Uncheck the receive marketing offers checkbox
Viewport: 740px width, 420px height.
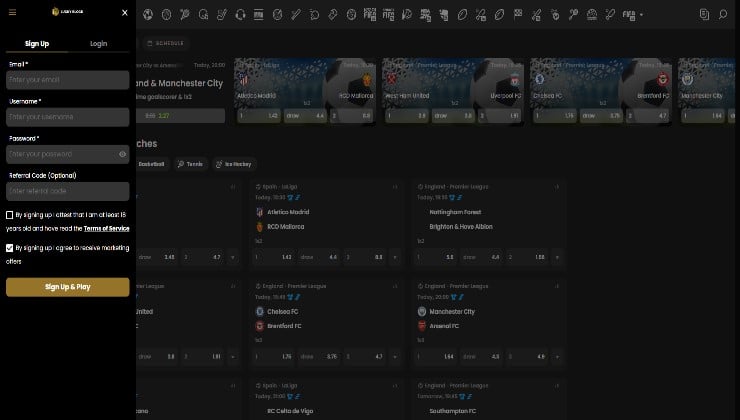pos(9,248)
